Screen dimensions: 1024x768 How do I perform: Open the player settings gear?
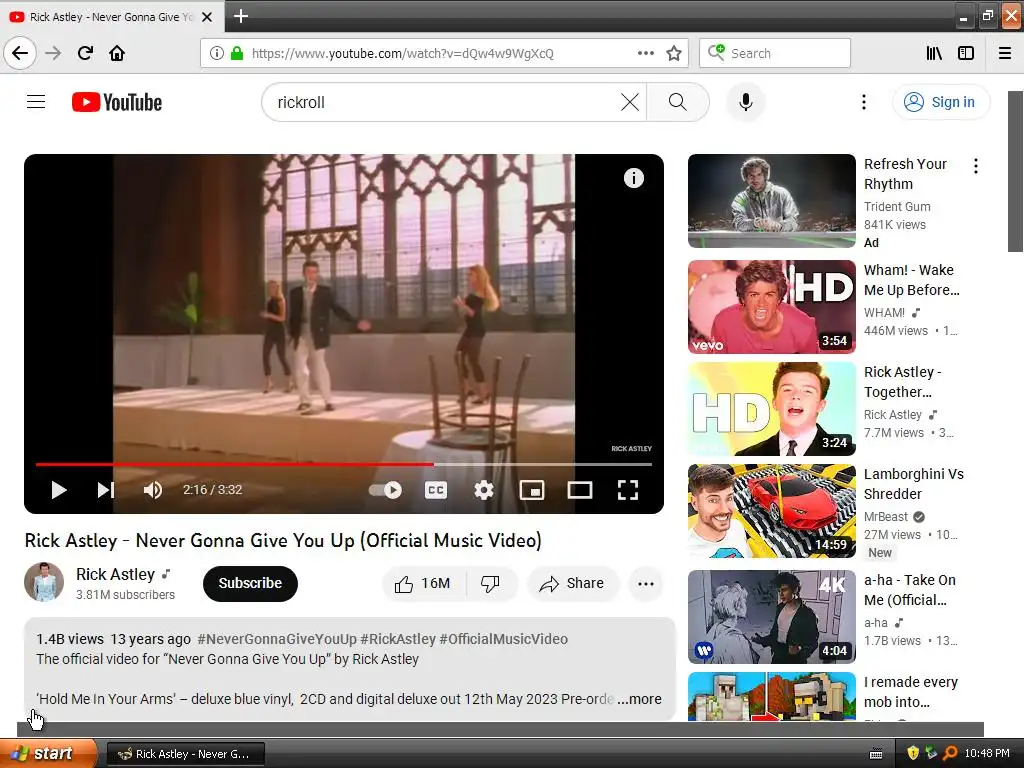[484, 490]
